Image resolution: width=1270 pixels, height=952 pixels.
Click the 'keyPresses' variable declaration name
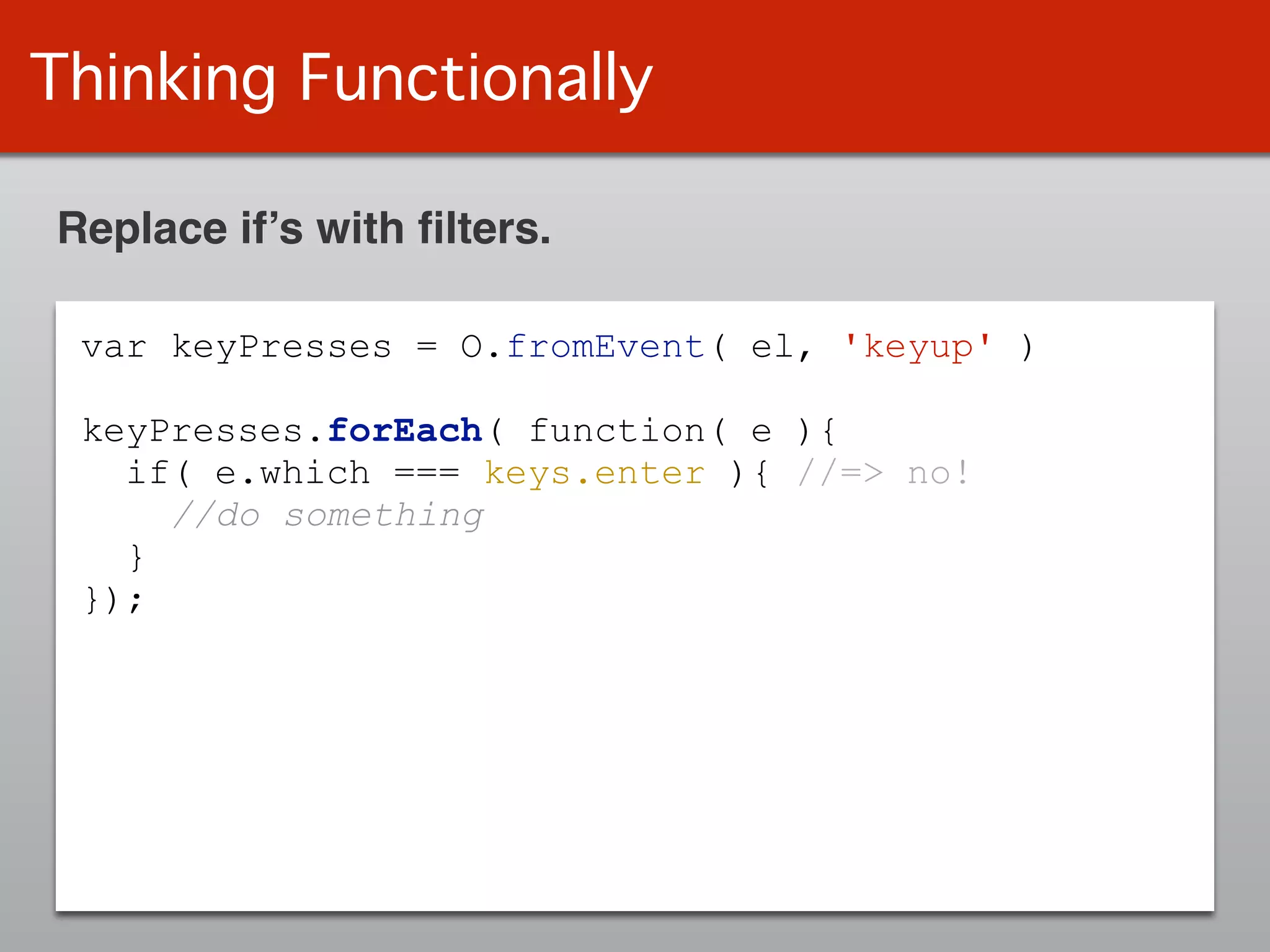pyautogui.click(x=282, y=346)
